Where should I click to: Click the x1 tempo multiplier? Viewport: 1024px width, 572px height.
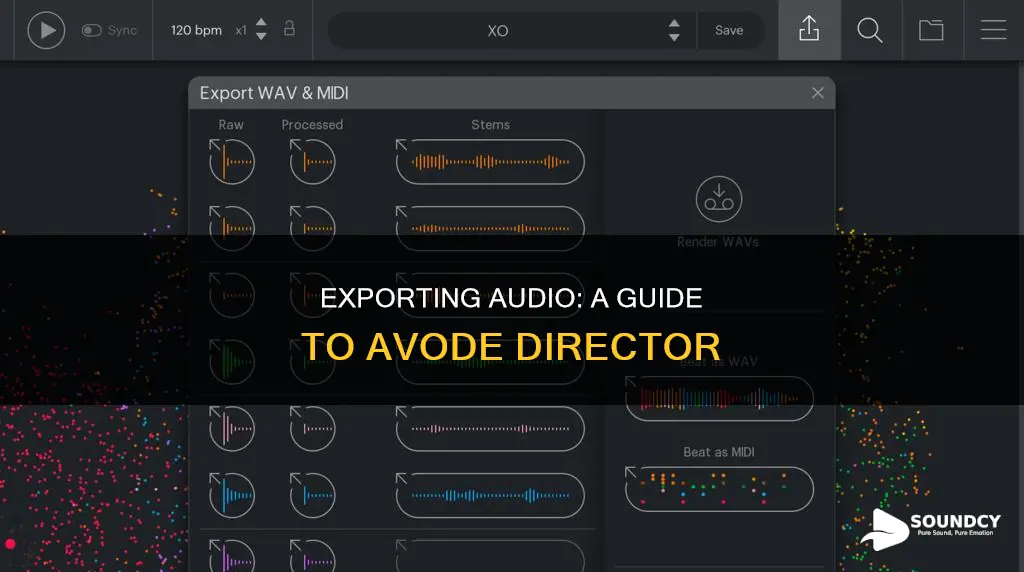click(x=241, y=30)
